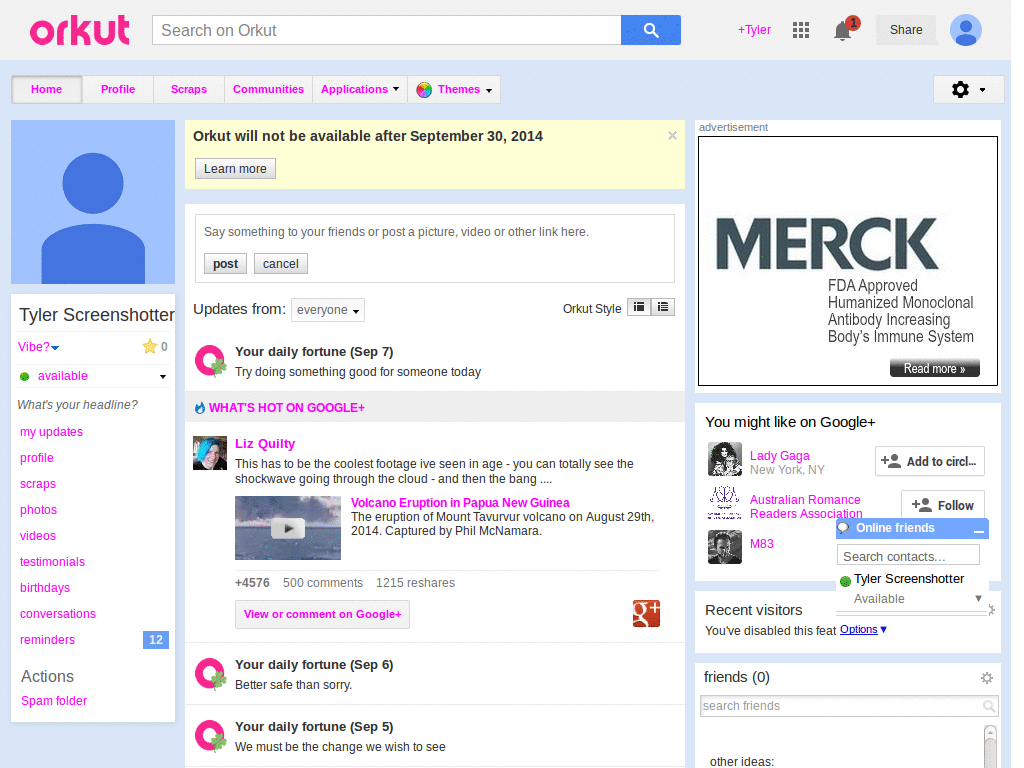Click the Orkut logo

(80, 31)
